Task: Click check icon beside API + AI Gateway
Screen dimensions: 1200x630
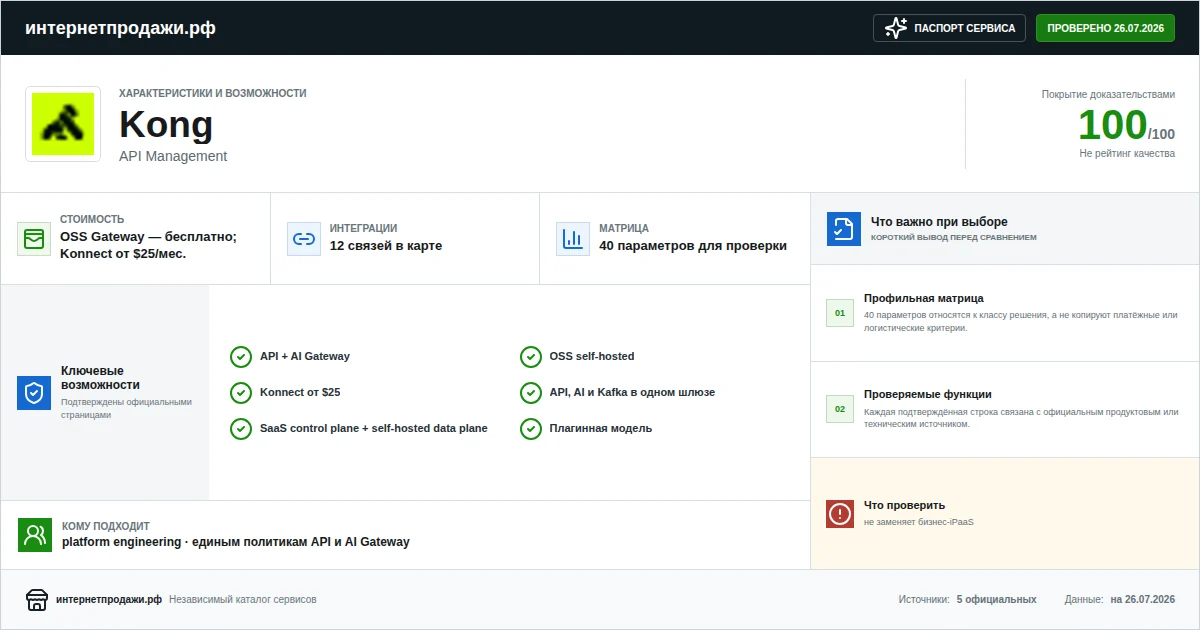Action: click(x=241, y=357)
